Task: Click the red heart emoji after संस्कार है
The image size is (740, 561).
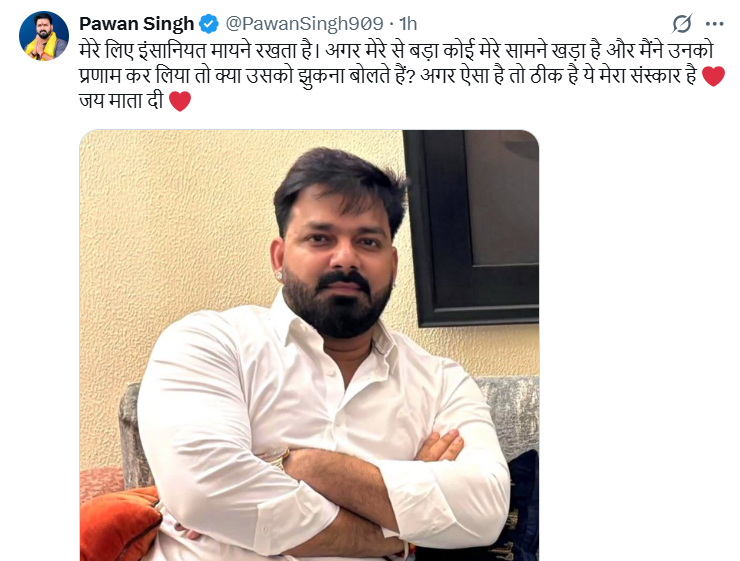Action: point(714,76)
